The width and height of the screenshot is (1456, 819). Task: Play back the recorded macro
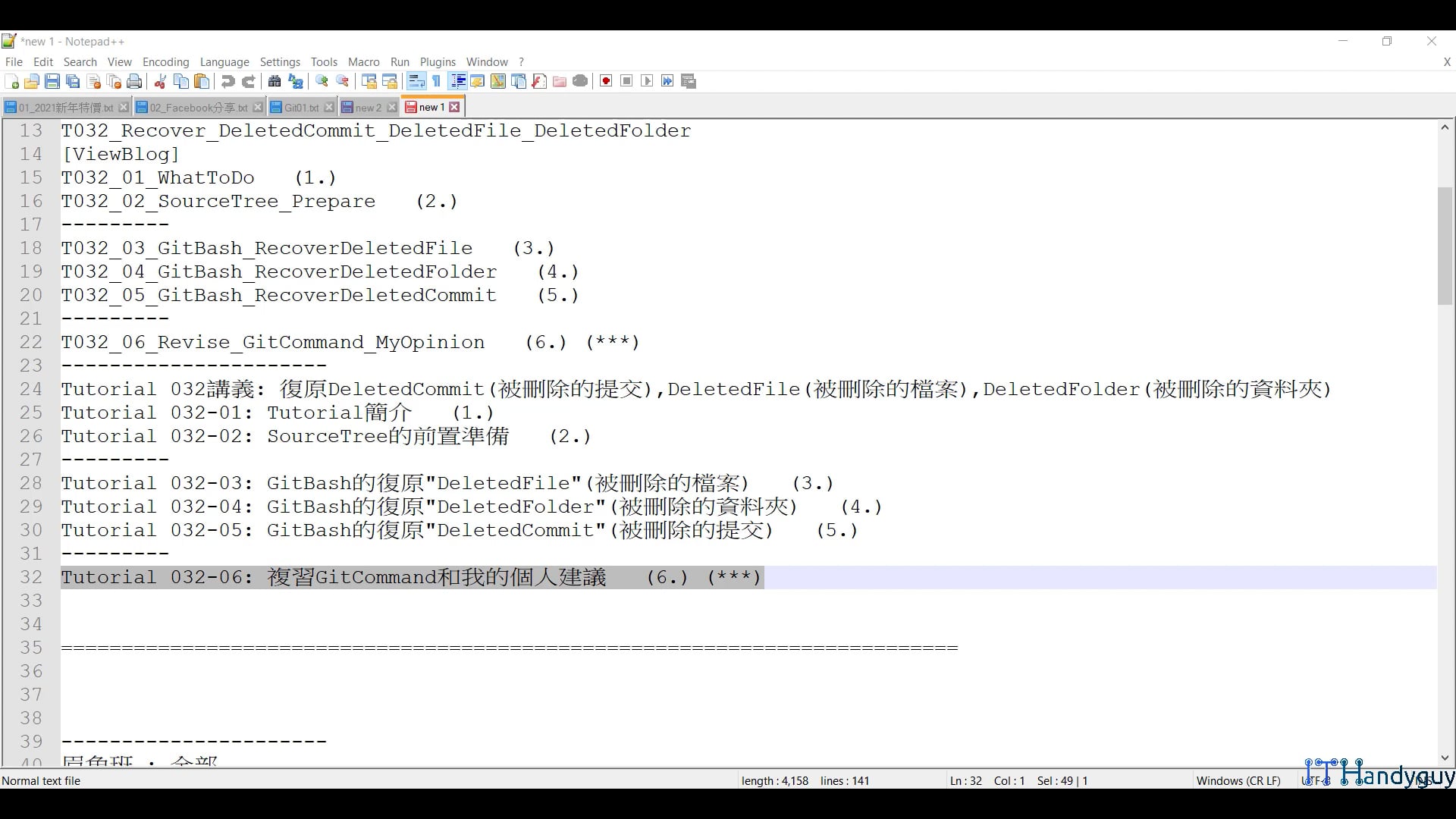point(647,81)
